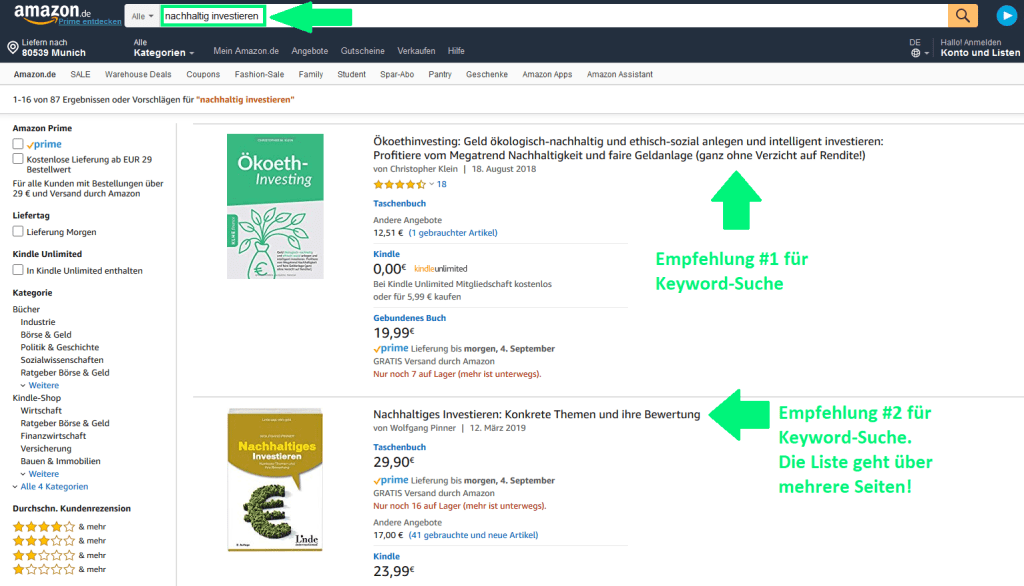Screen dimensions: 1024x586
Task: Open Nachhaltiges Investieren book cover thumbnail
Action: pos(275,480)
